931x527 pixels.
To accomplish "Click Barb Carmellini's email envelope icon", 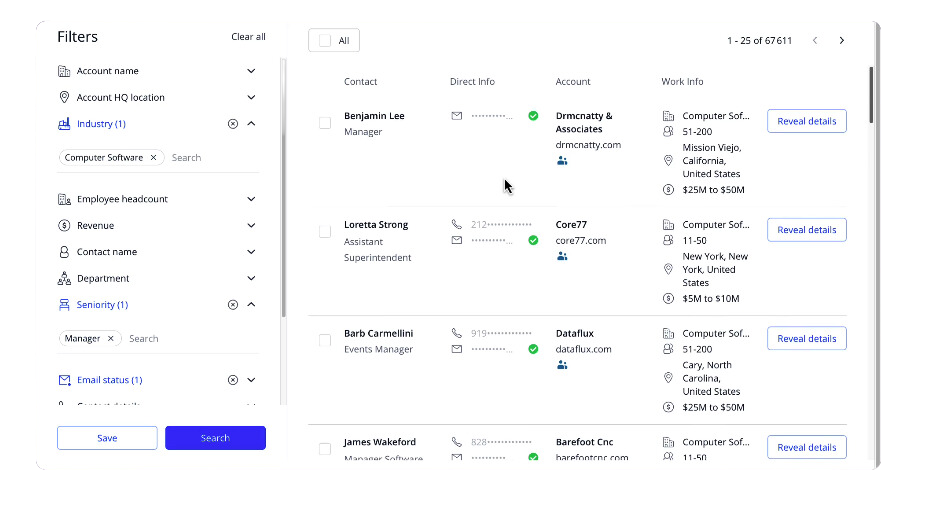I will [457, 350].
